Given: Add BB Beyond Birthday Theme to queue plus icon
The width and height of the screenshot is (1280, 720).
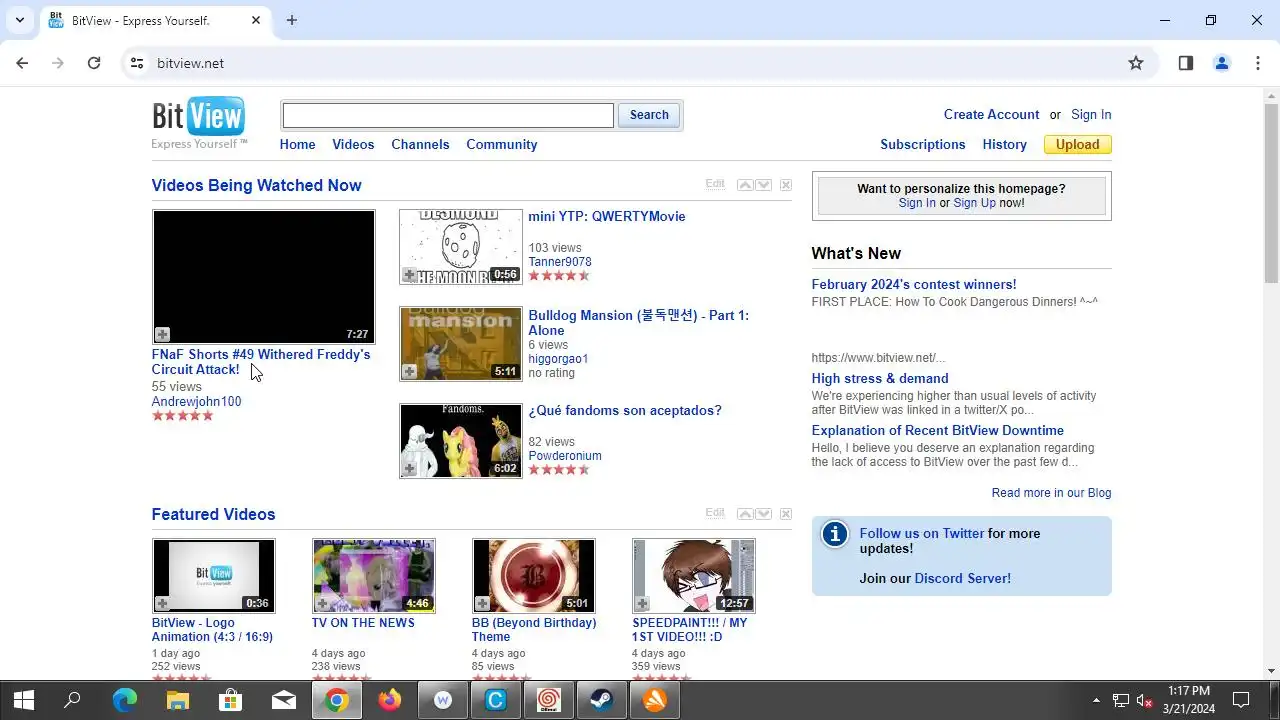Looking at the screenshot, I should point(482,604).
